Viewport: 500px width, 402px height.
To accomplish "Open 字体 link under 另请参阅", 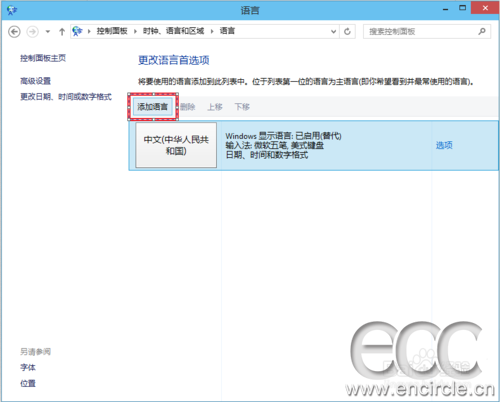I will pos(28,367).
